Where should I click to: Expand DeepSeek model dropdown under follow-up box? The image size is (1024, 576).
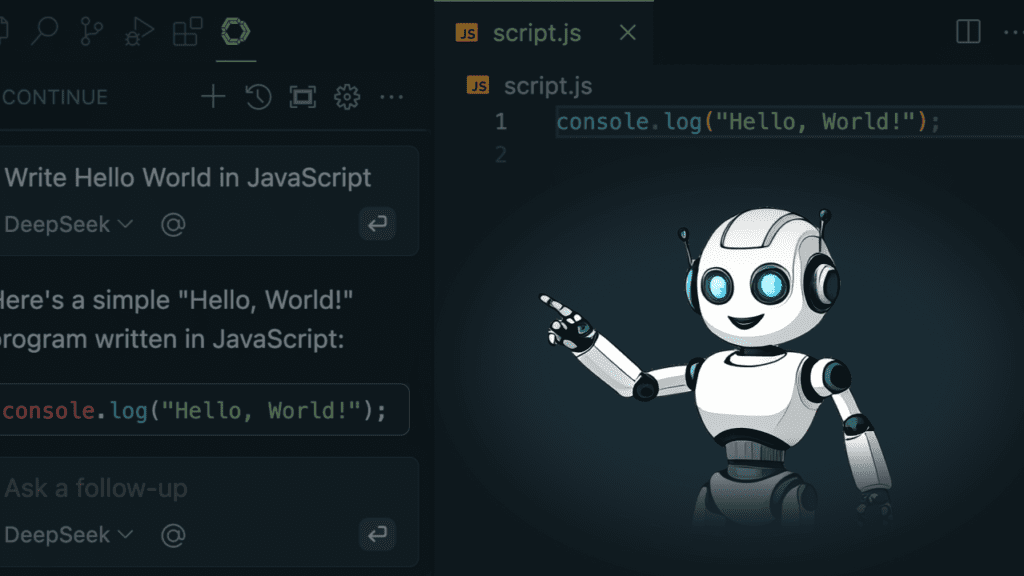point(68,535)
